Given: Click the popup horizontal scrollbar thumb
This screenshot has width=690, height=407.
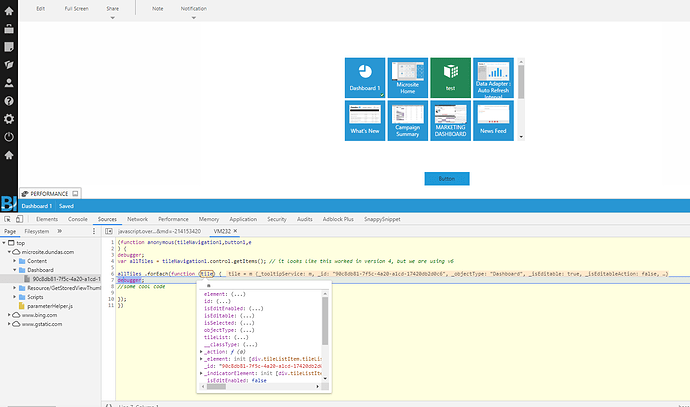Looking at the screenshot, I should 216,386.
